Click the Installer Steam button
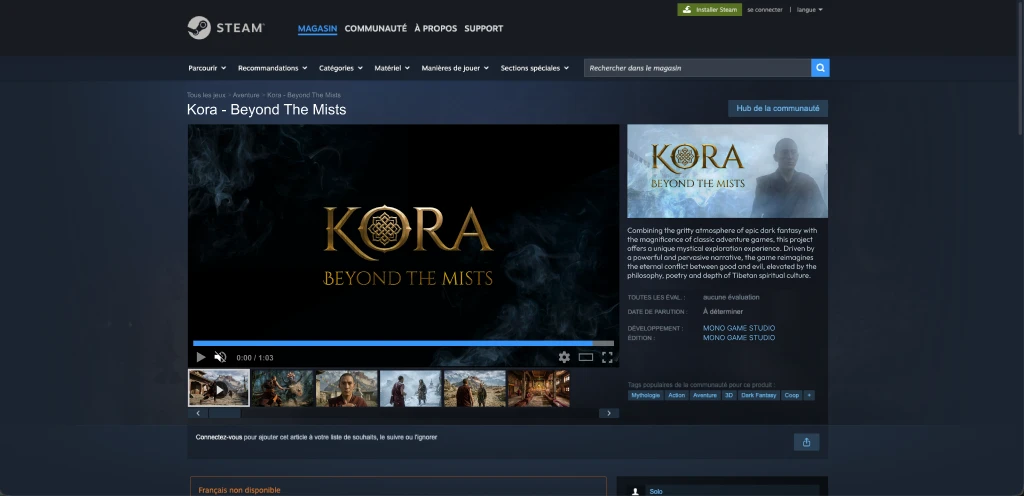The width and height of the screenshot is (1024, 496). point(710,10)
